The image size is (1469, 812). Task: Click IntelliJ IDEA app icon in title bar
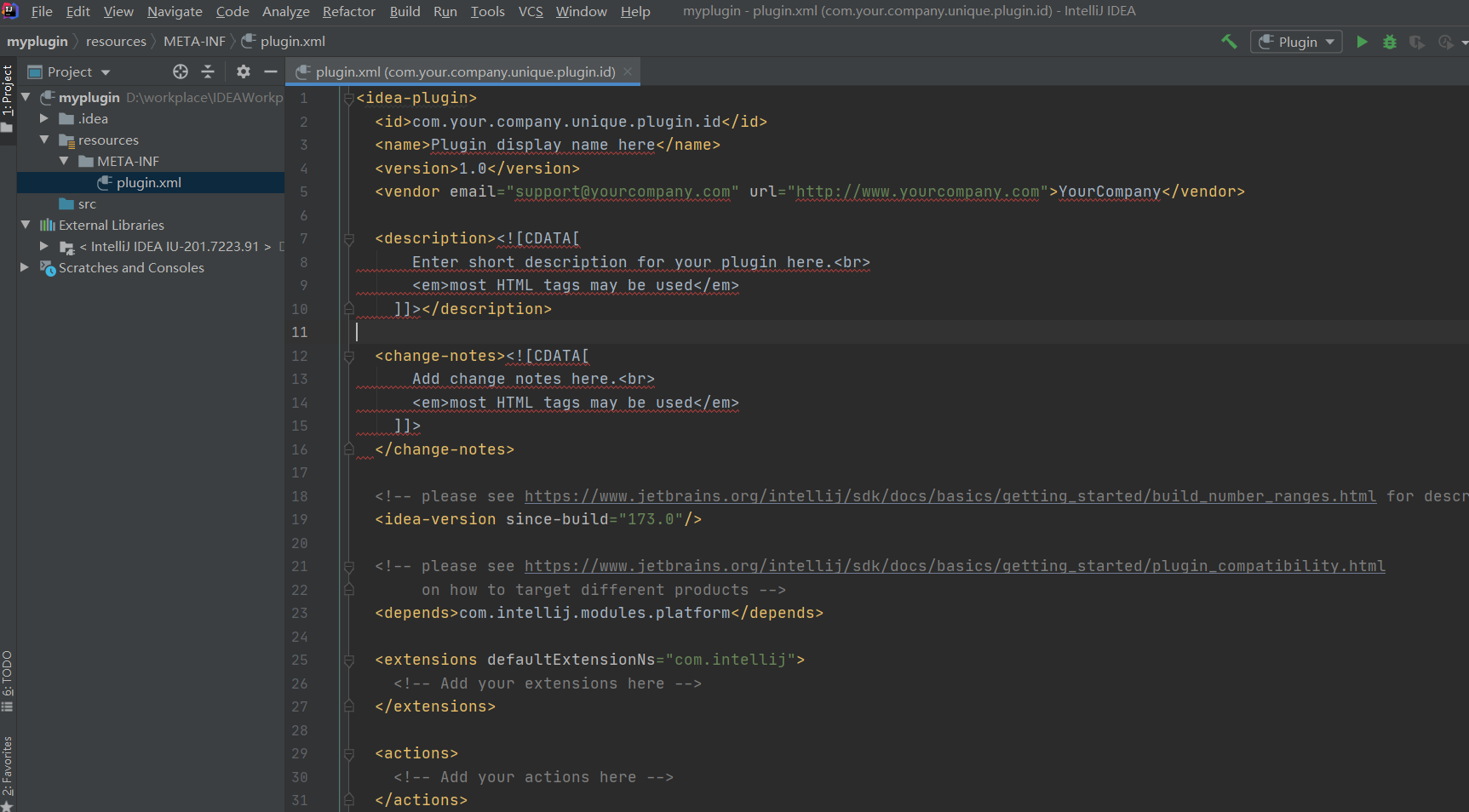[x=11, y=11]
